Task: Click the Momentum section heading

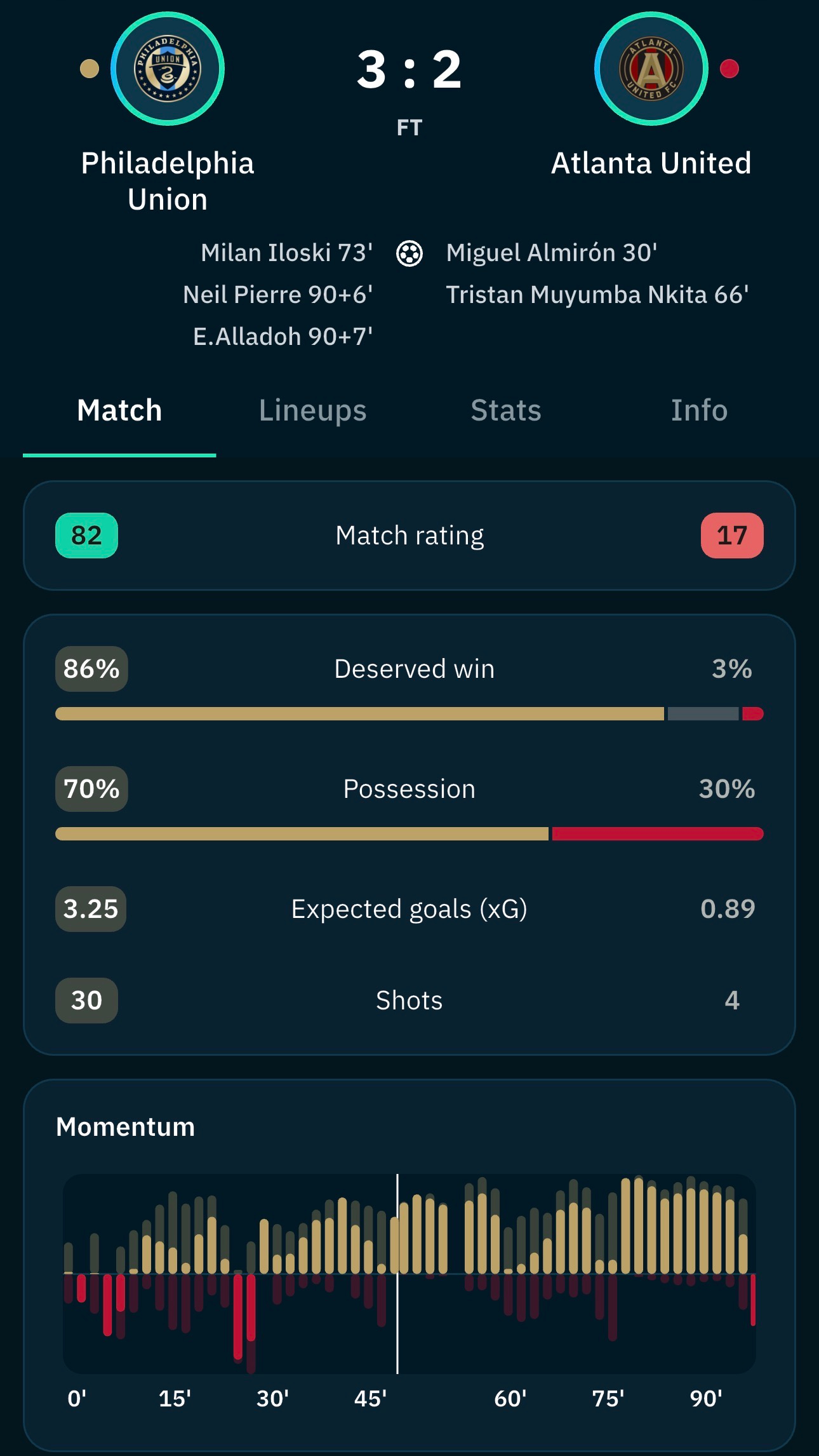Action: [126, 1127]
